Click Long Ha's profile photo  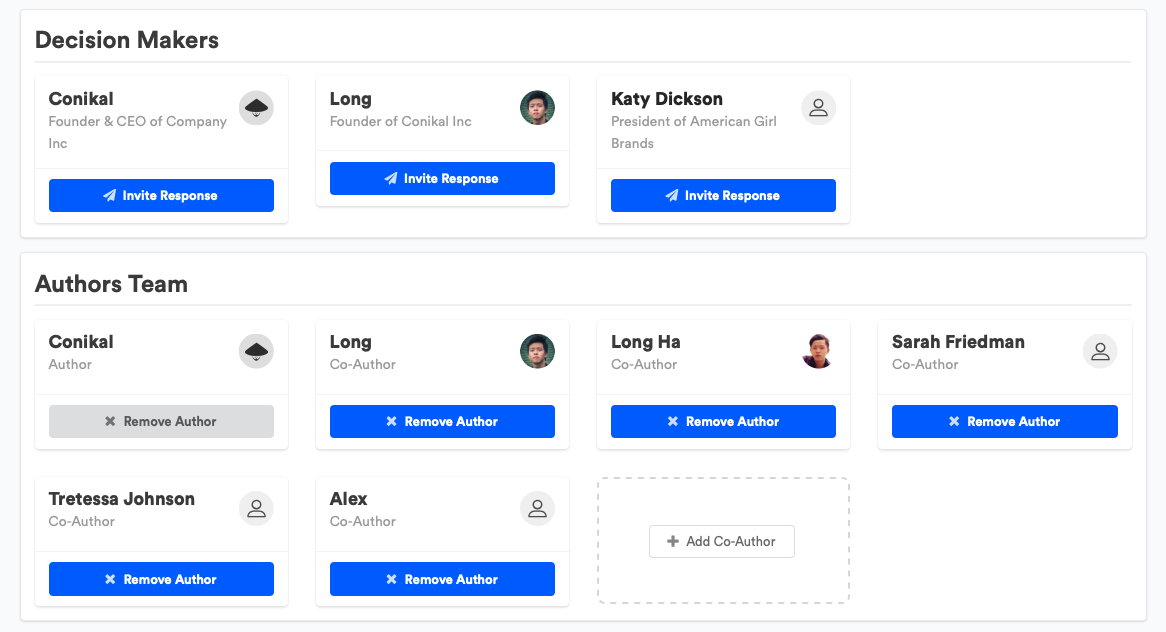[818, 351]
